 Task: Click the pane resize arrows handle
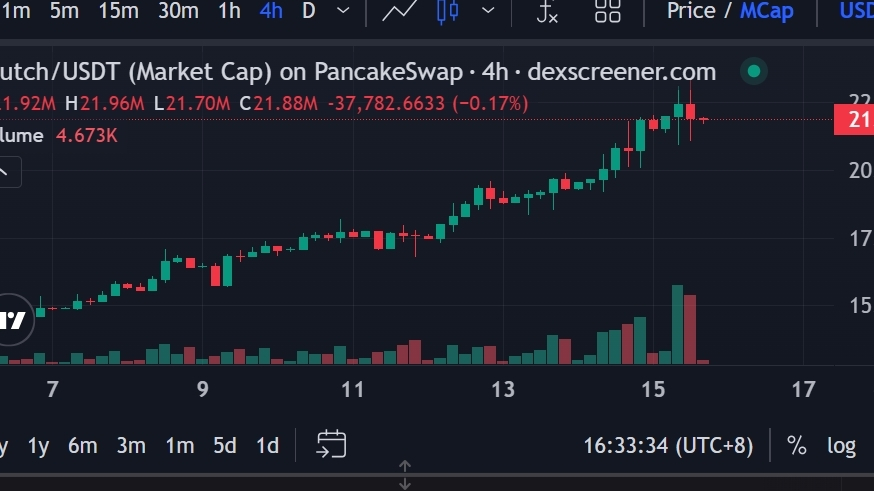[x=405, y=475]
